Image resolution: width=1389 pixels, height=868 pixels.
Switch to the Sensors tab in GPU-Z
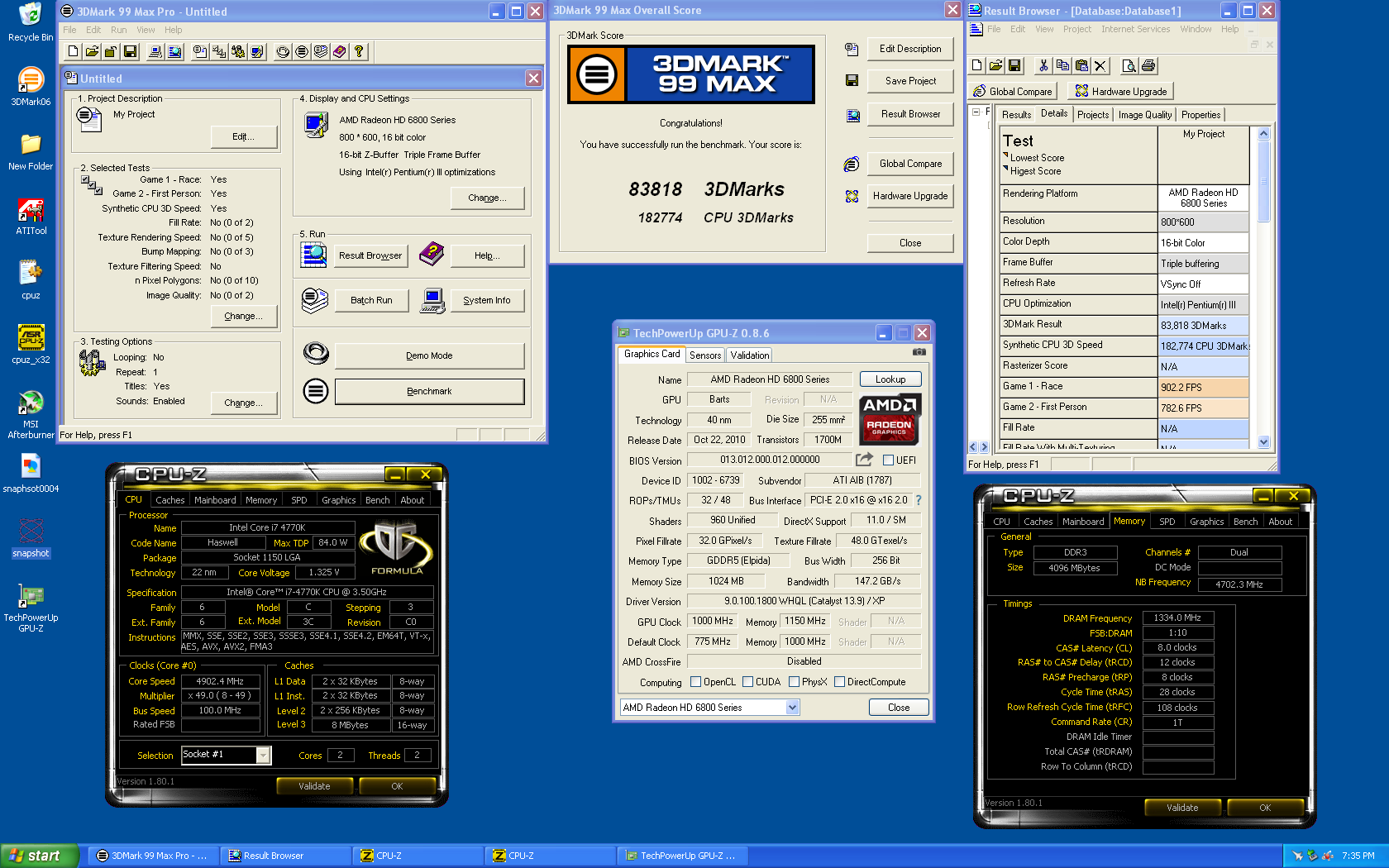tap(705, 355)
